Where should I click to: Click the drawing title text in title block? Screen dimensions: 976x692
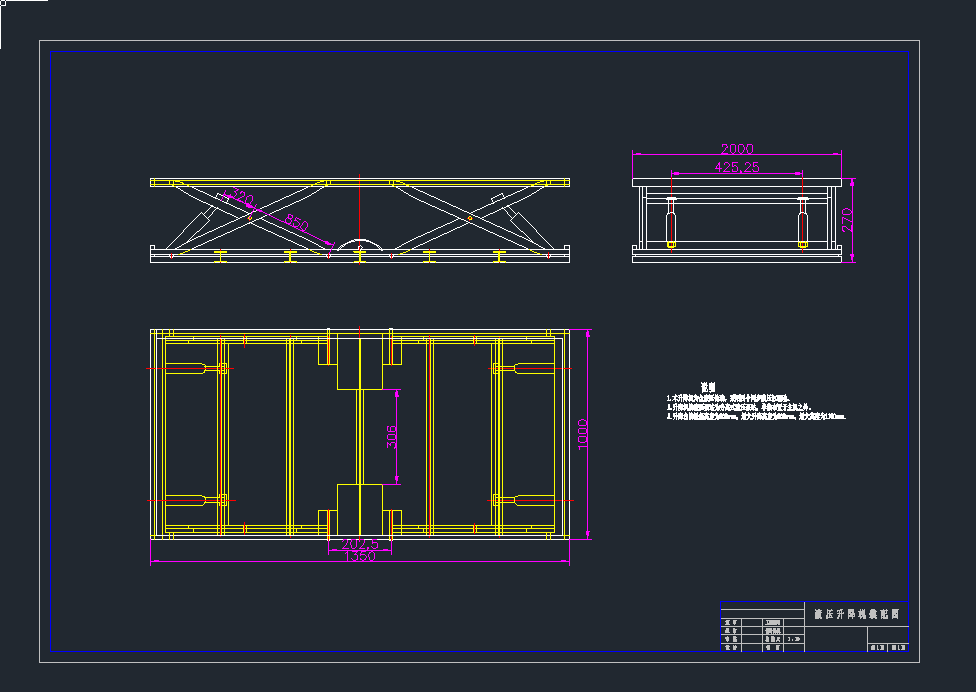(856, 614)
